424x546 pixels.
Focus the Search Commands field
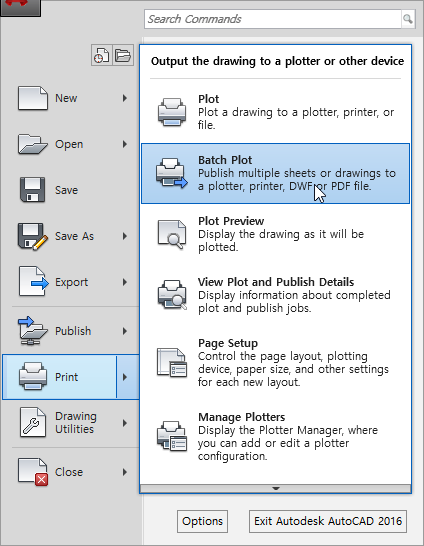pos(273,19)
